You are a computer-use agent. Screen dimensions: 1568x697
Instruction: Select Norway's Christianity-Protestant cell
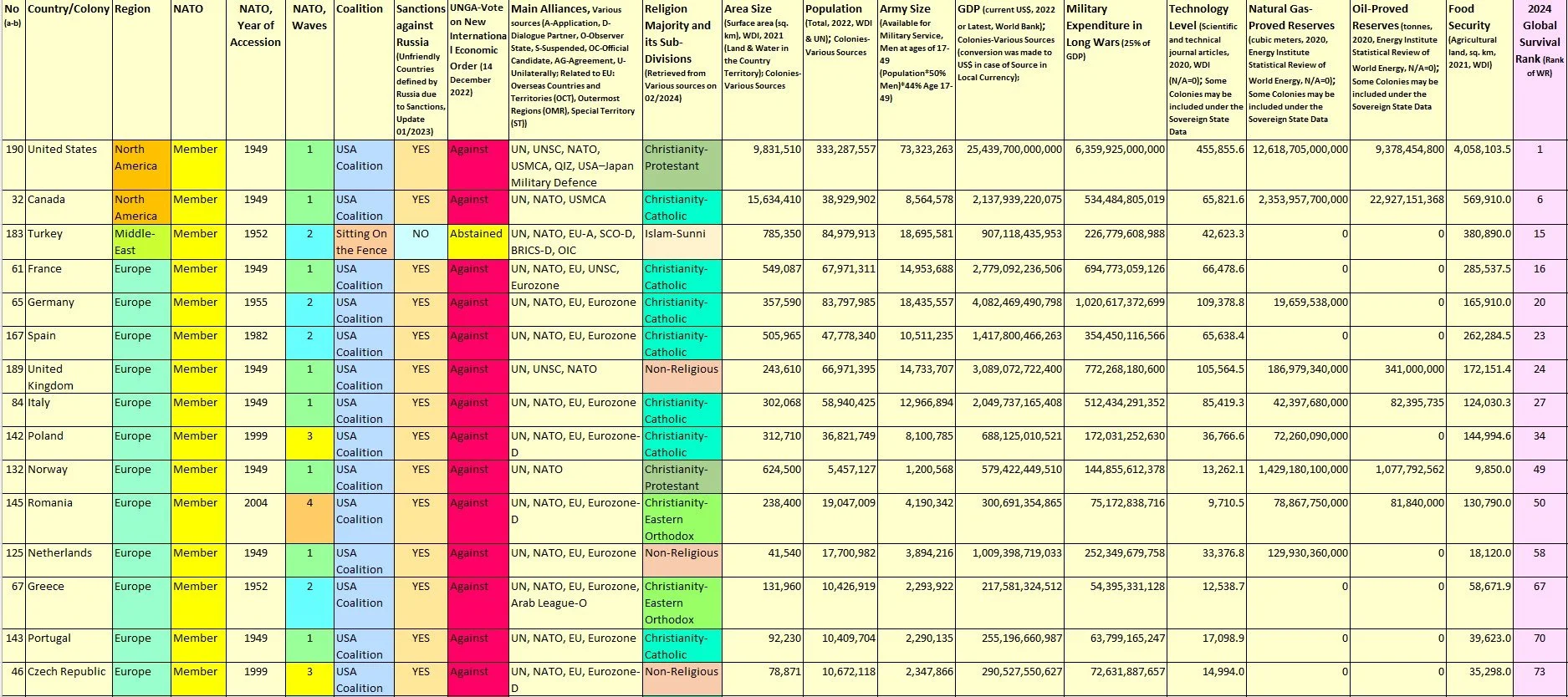pyautogui.click(x=682, y=477)
